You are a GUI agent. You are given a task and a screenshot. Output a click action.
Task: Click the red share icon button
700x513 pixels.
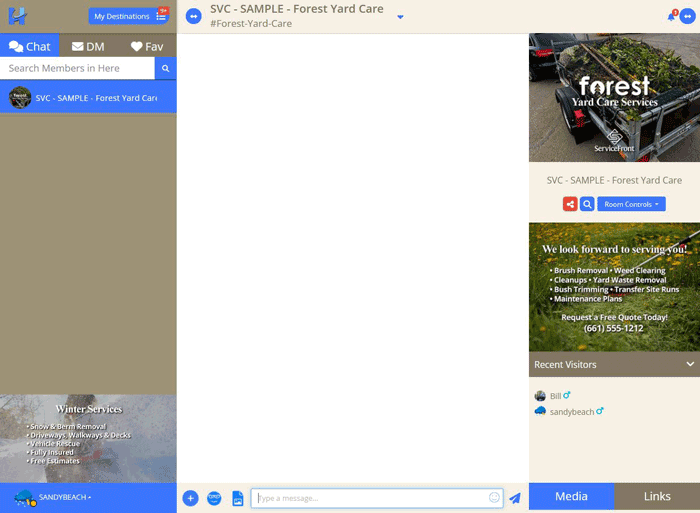570,204
